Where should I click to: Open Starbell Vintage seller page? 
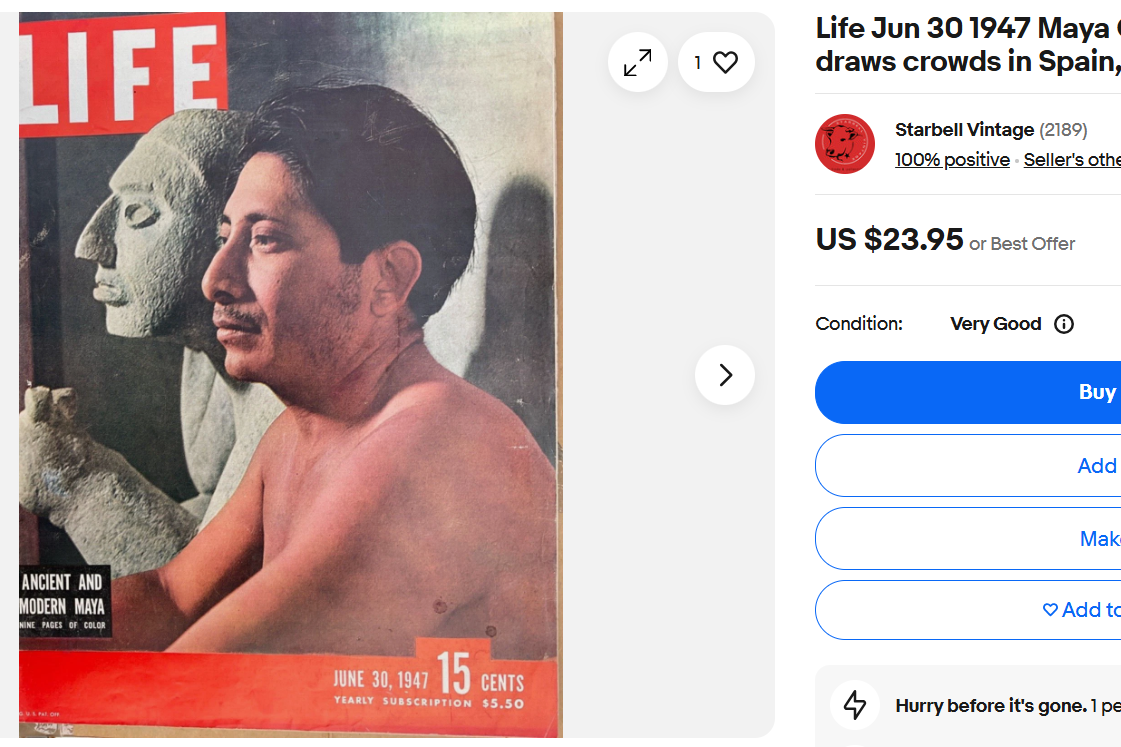pos(964,130)
